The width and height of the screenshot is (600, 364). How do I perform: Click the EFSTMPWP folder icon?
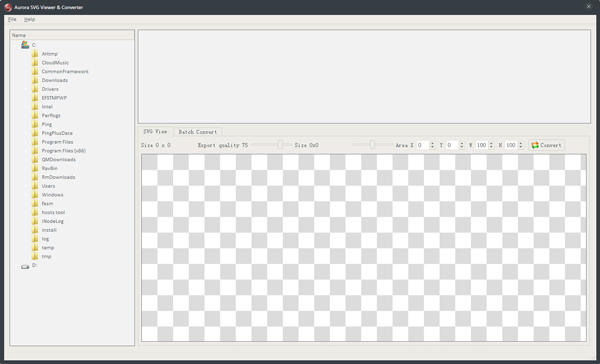(35, 98)
